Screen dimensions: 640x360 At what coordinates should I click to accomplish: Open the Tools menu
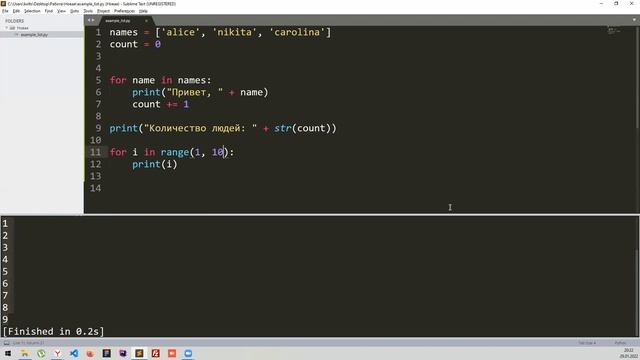coord(88,11)
